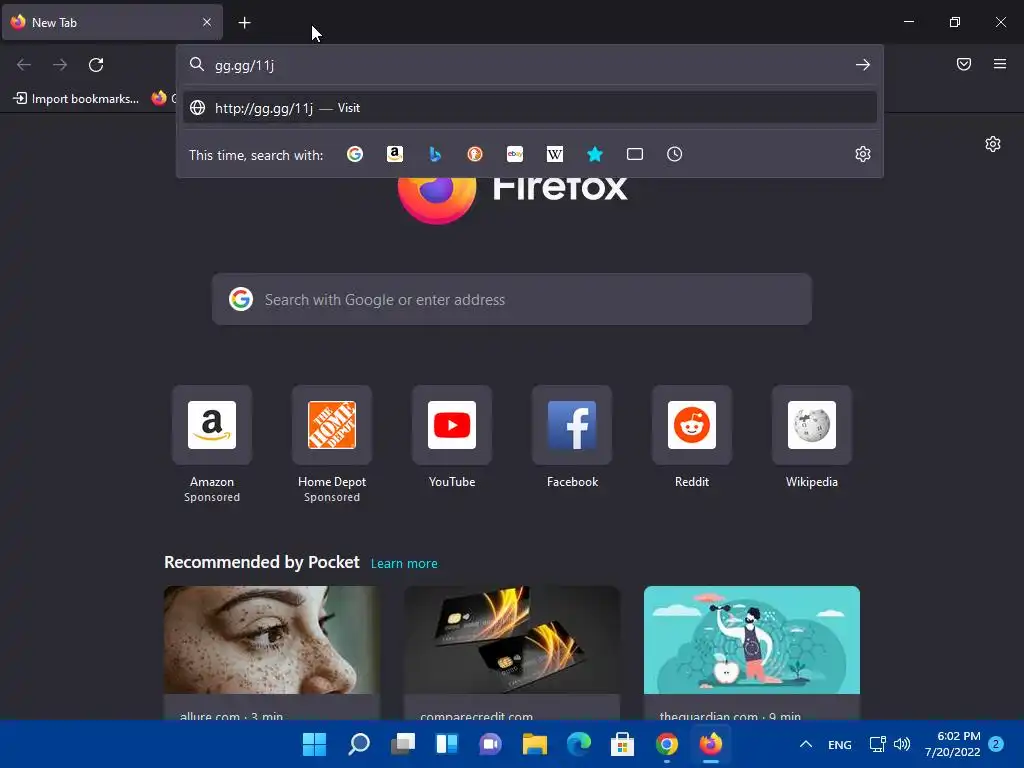
Task: Reload the current page
Action: (x=96, y=65)
